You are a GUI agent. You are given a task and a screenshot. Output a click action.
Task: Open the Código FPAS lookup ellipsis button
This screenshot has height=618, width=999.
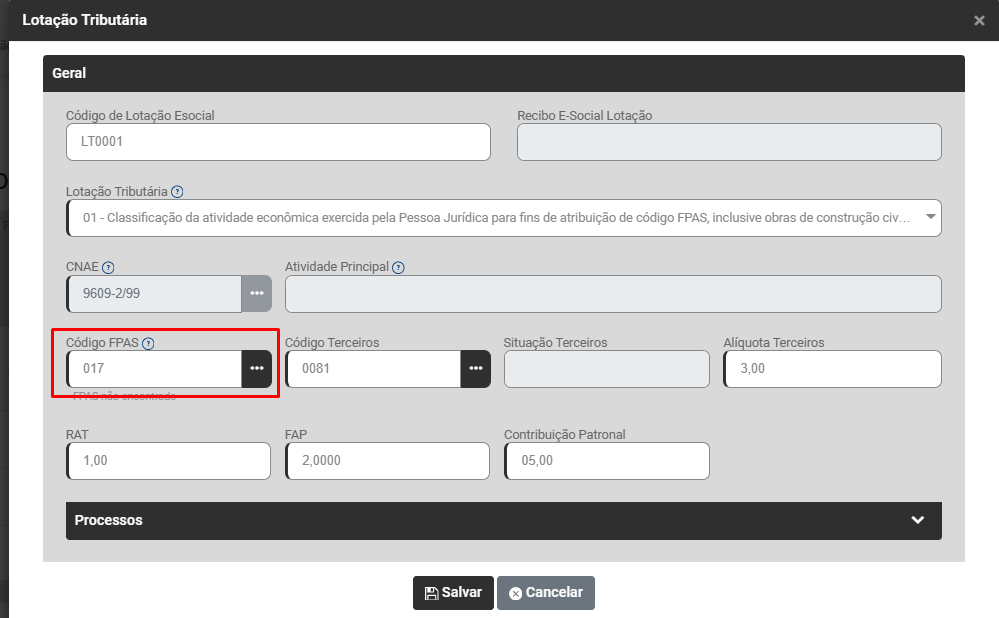[257, 369]
